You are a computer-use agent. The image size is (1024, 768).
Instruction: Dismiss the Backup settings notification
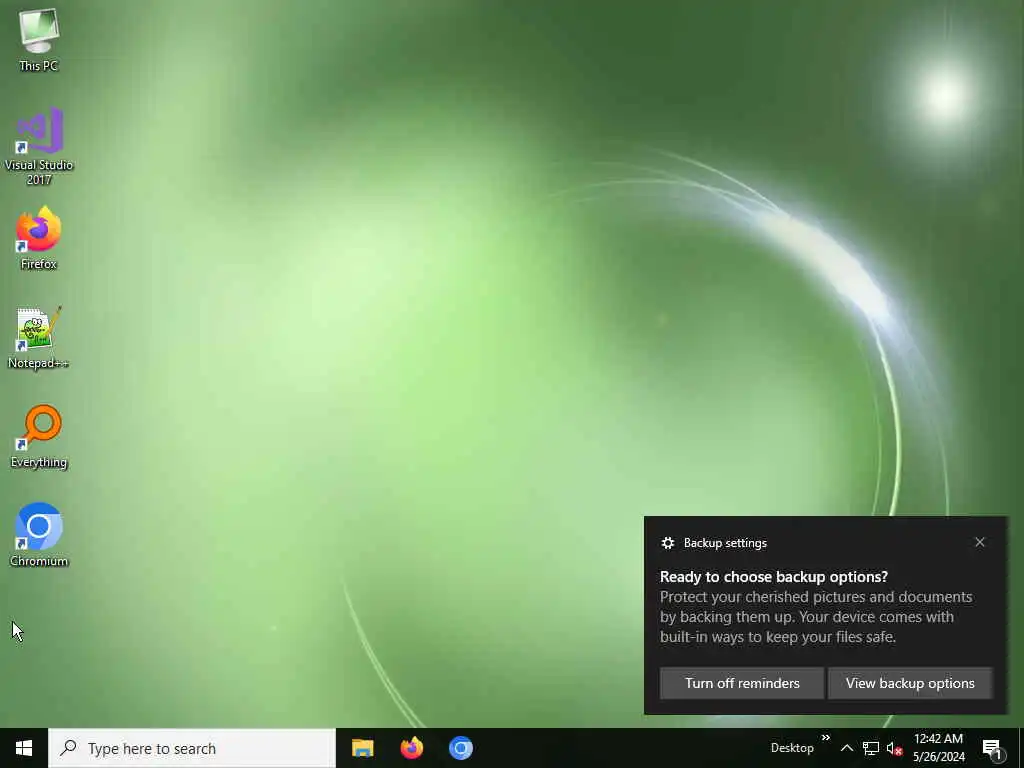(980, 542)
